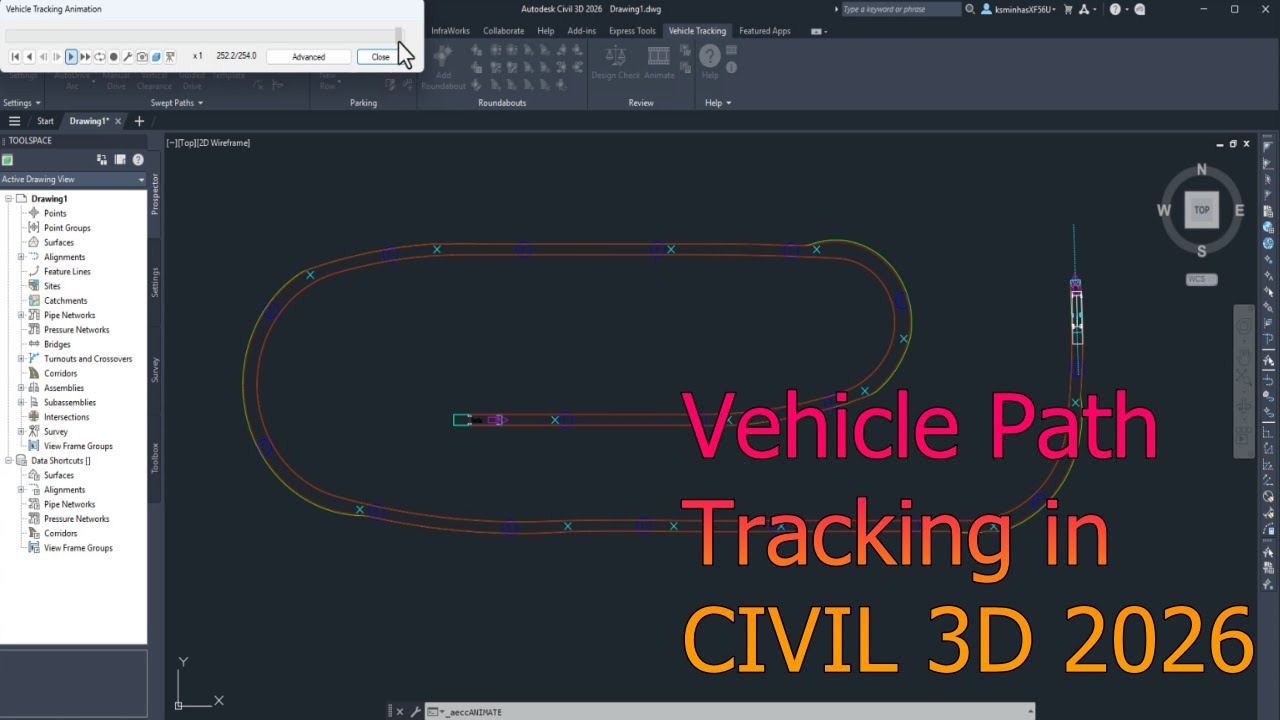Click the Design Check ribbon icon

click(616, 62)
